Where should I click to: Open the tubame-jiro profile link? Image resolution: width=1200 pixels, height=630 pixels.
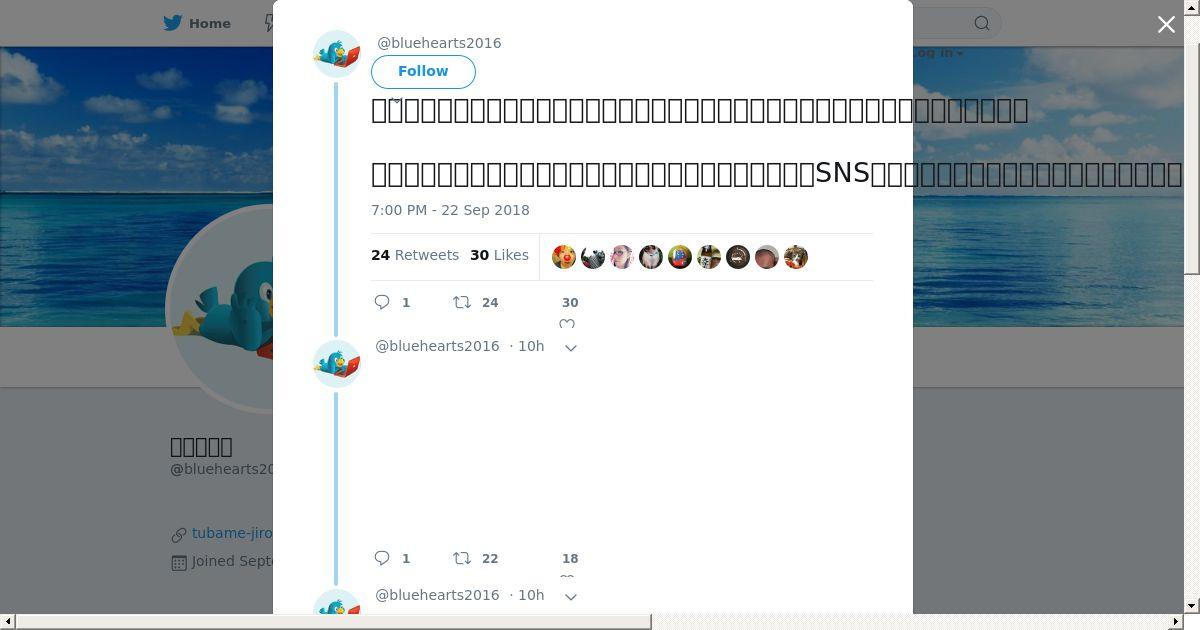point(232,534)
